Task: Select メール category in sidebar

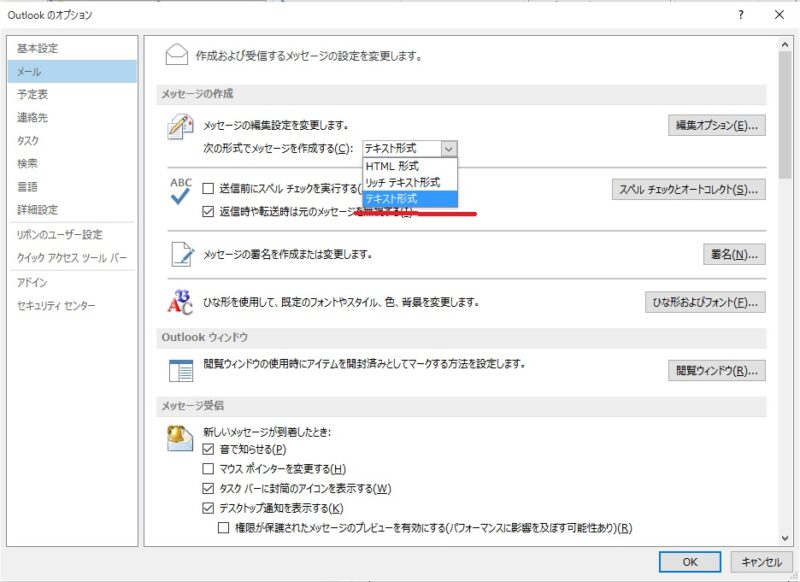Action: (x=72, y=71)
